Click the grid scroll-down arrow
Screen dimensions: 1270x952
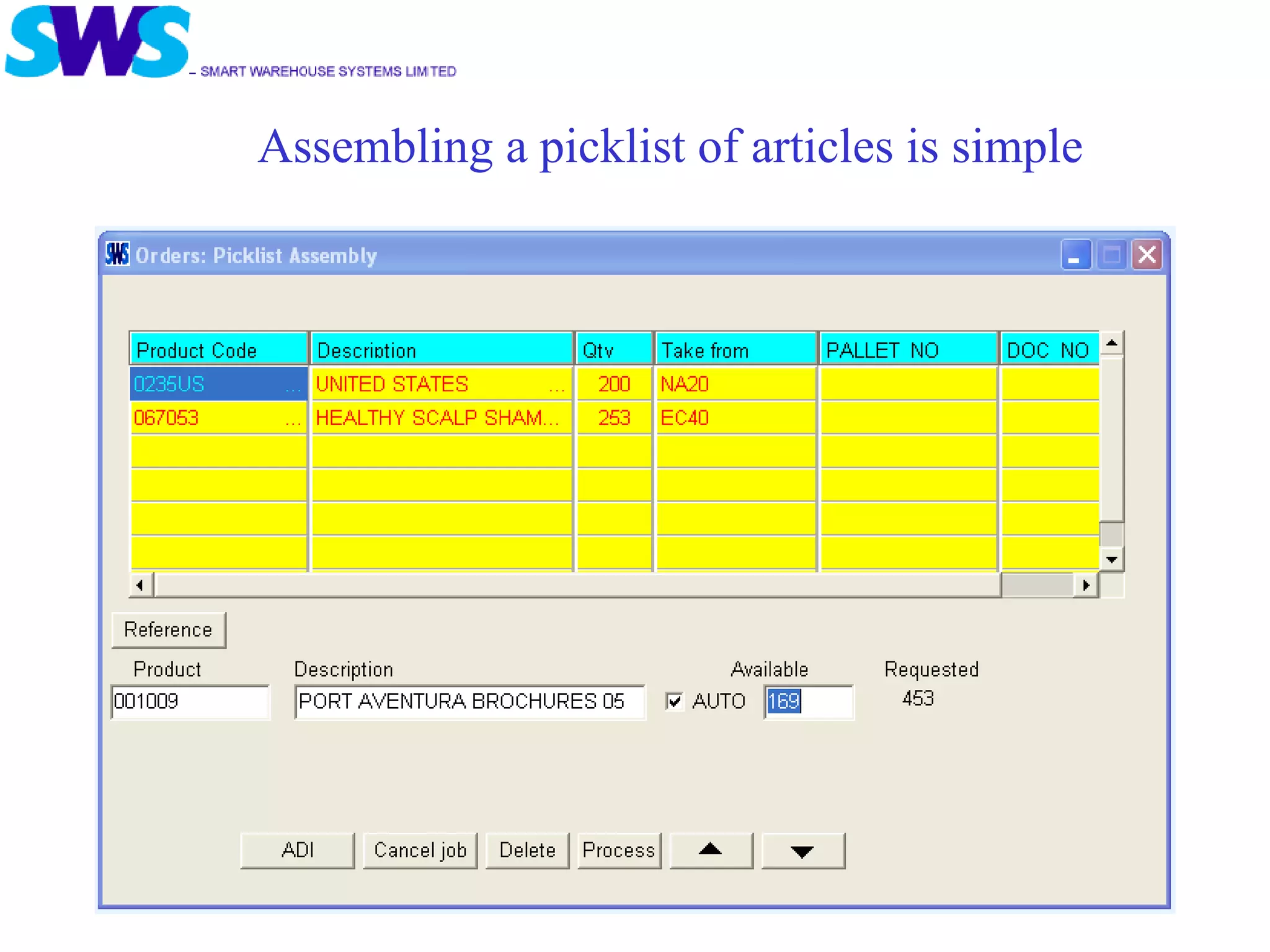(1111, 560)
